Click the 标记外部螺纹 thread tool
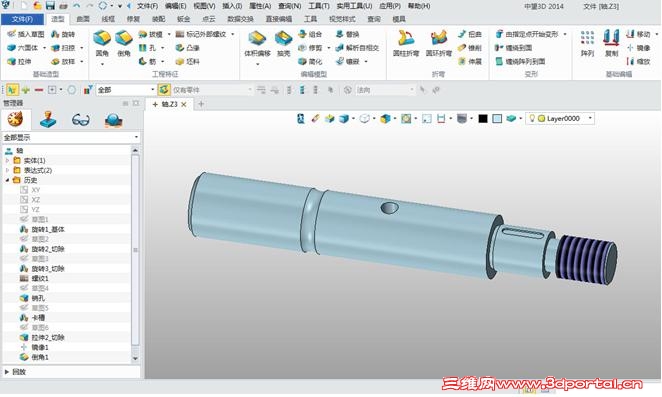 (x=201, y=34)
